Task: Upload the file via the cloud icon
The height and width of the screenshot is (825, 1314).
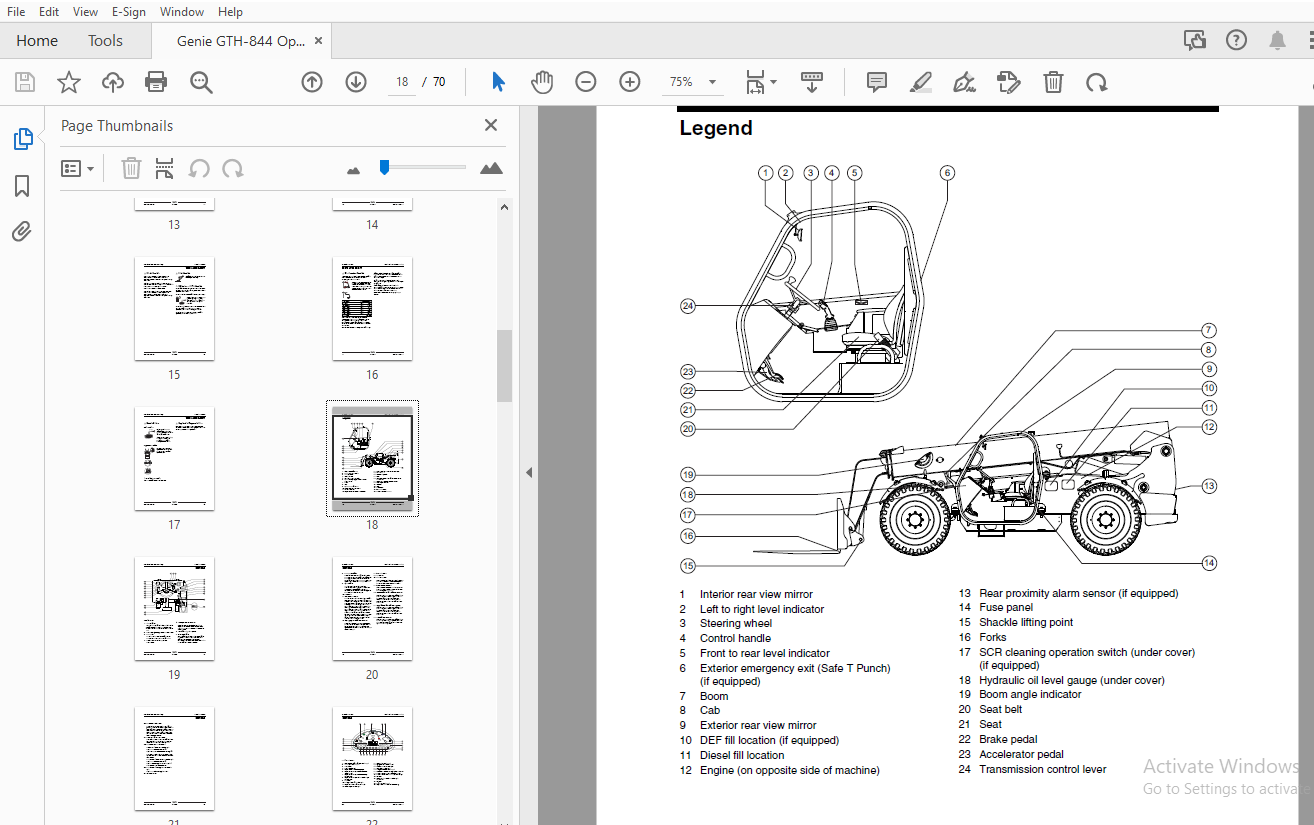Action: point(113,82)
